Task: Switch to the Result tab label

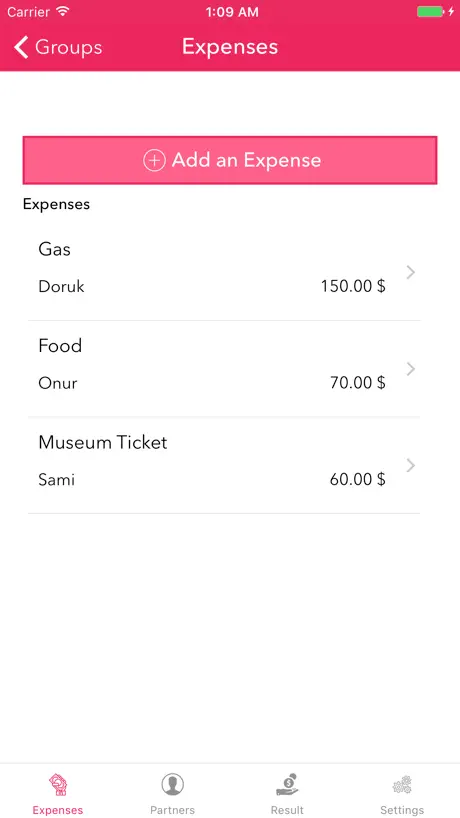Action: 287,810
